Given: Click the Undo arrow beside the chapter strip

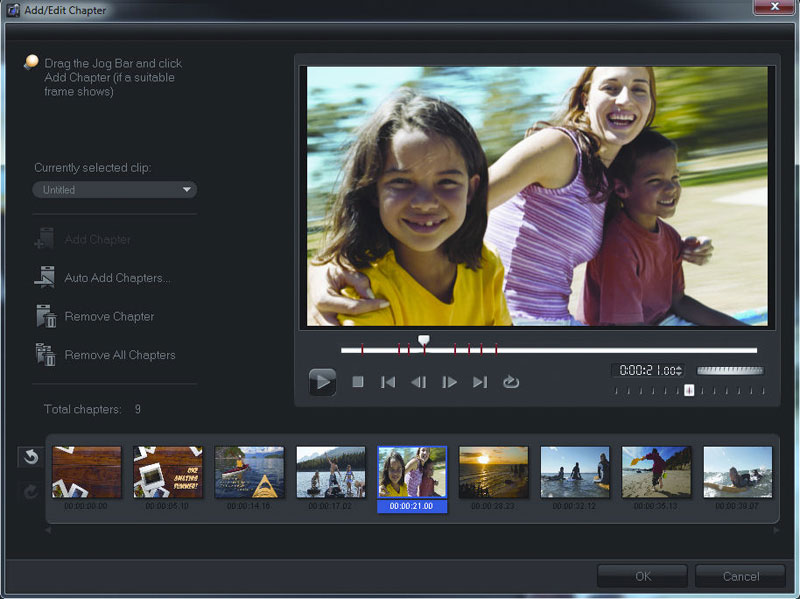Looking at the screenshot, I should coord(30,457).
